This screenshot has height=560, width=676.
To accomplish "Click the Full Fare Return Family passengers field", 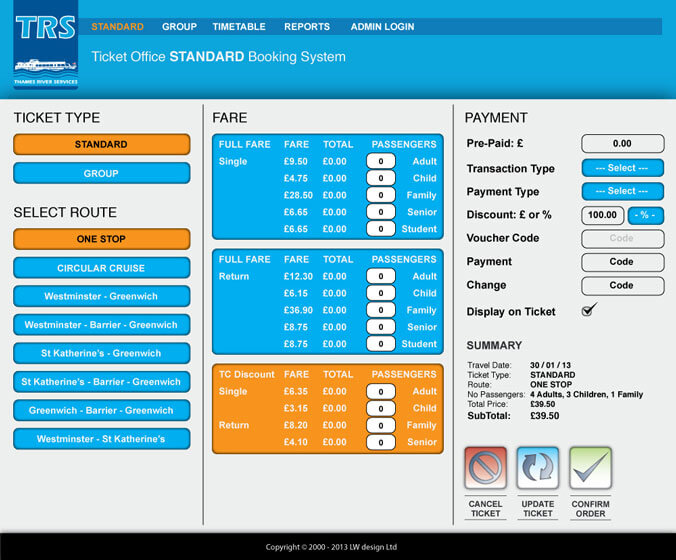I will (x=381, y=310).
